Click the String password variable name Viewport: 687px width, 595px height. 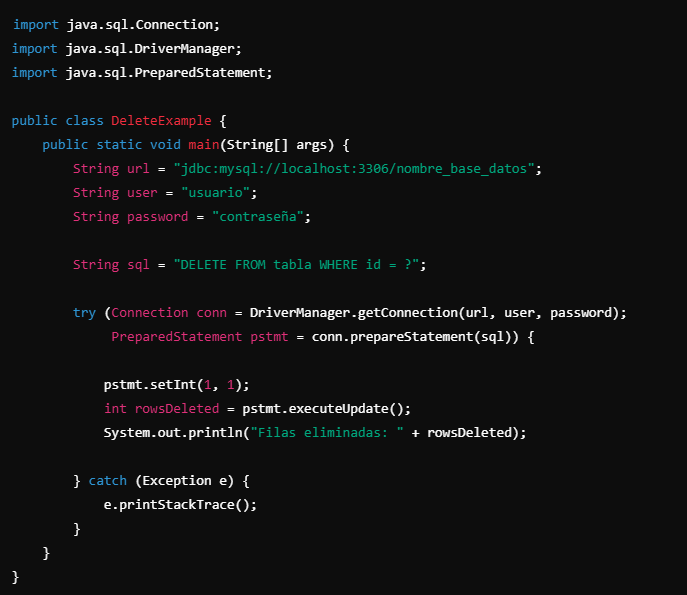coord(157,216)
